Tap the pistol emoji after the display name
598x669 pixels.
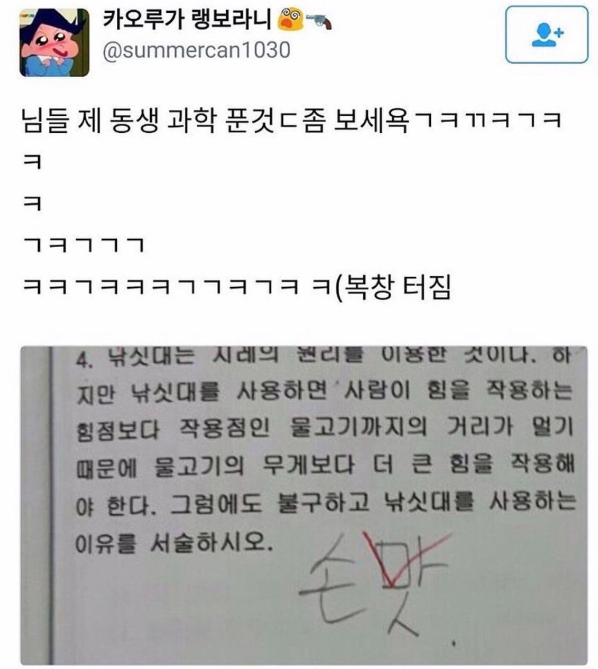tap(319, 21)
